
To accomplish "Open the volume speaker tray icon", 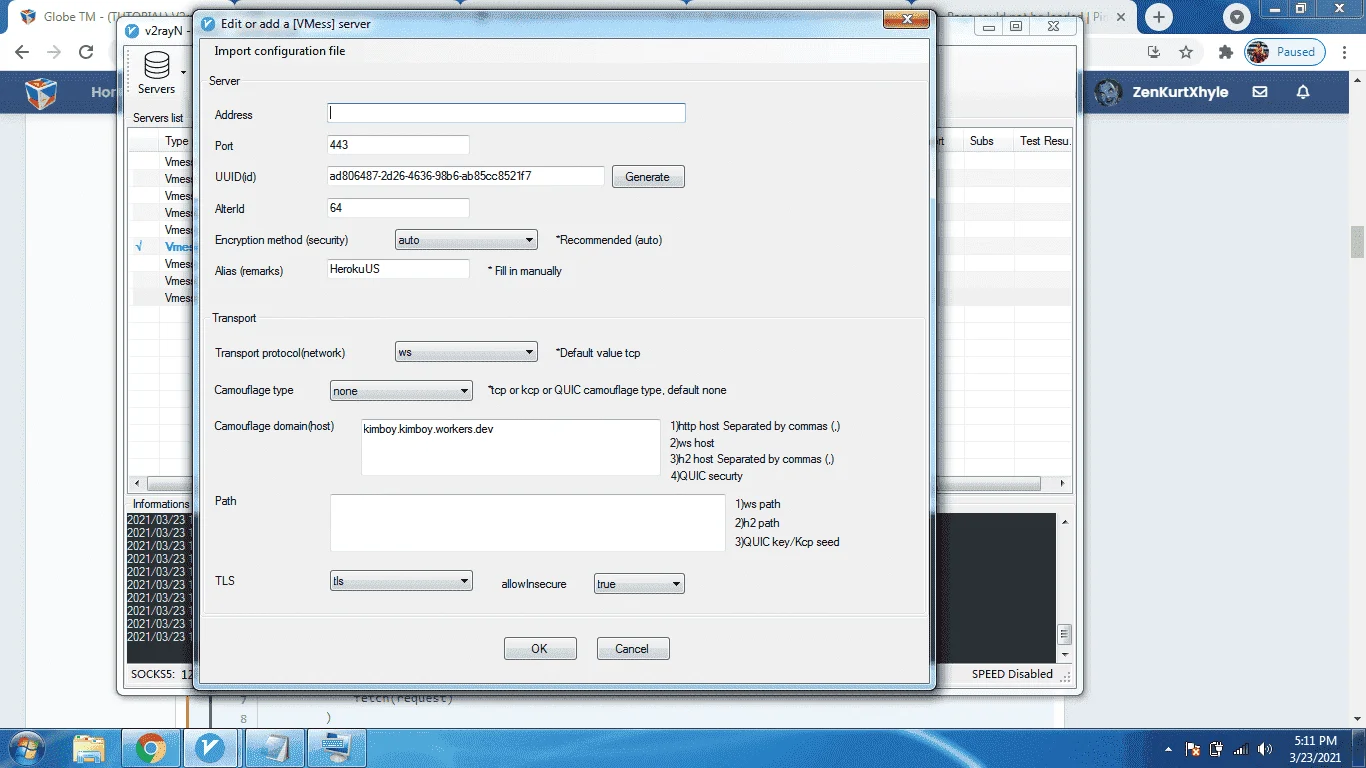I will click(x=1265, y=749).
